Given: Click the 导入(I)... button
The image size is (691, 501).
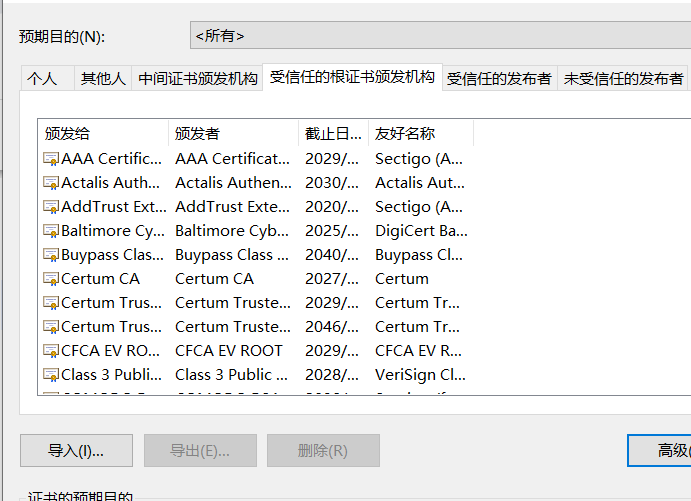Looking at the screenshot, I should [76, 450].
